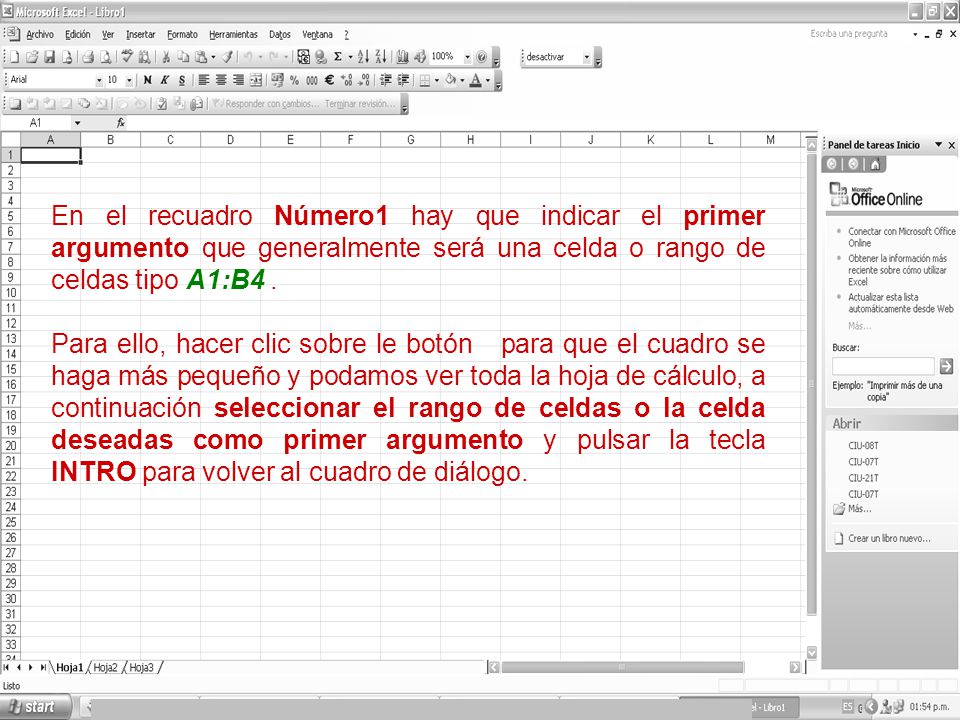Save the workbook with the floppy icon
Viewport: 960px width, 720px height.
click(x=50, y=57)
